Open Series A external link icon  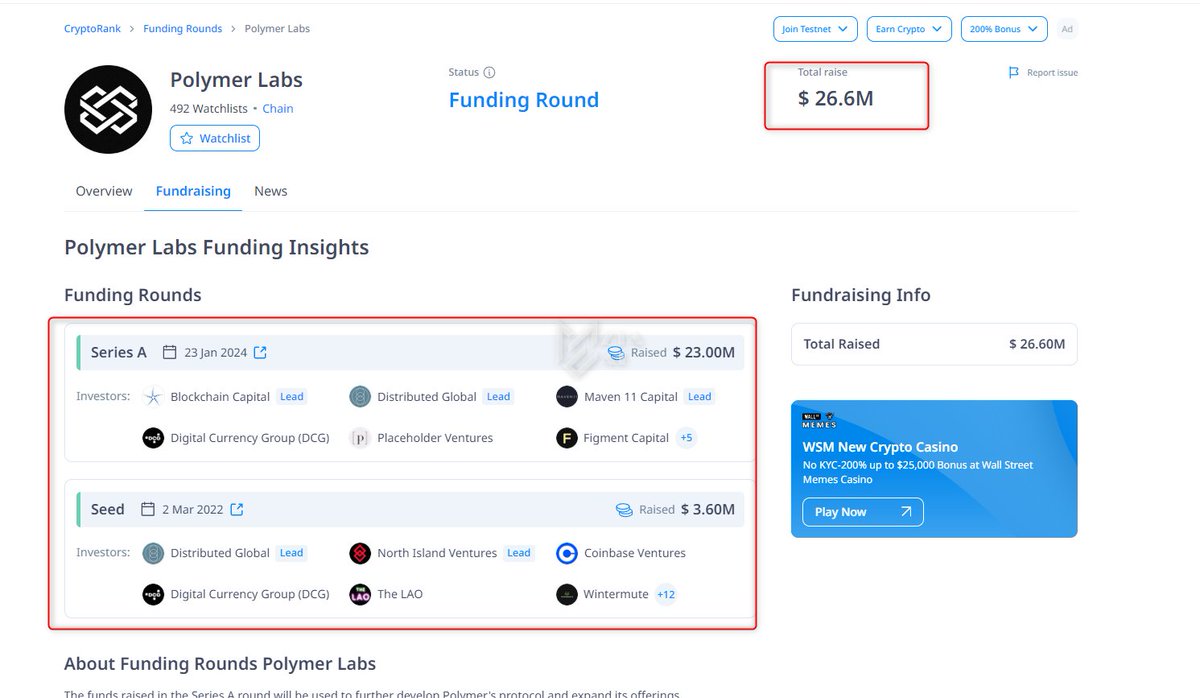click(260, 352)
